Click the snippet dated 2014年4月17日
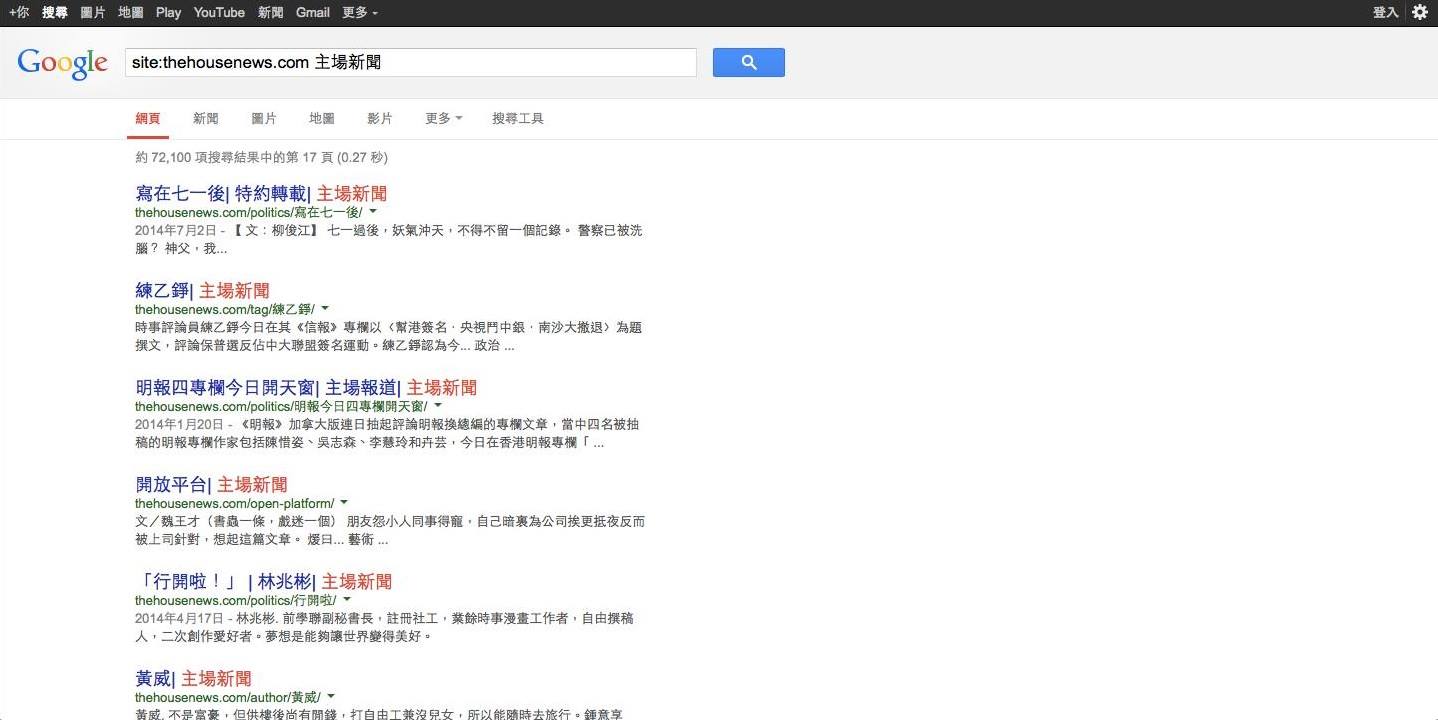This screenshot has height=720, width=1438. (x=385, y=627)
